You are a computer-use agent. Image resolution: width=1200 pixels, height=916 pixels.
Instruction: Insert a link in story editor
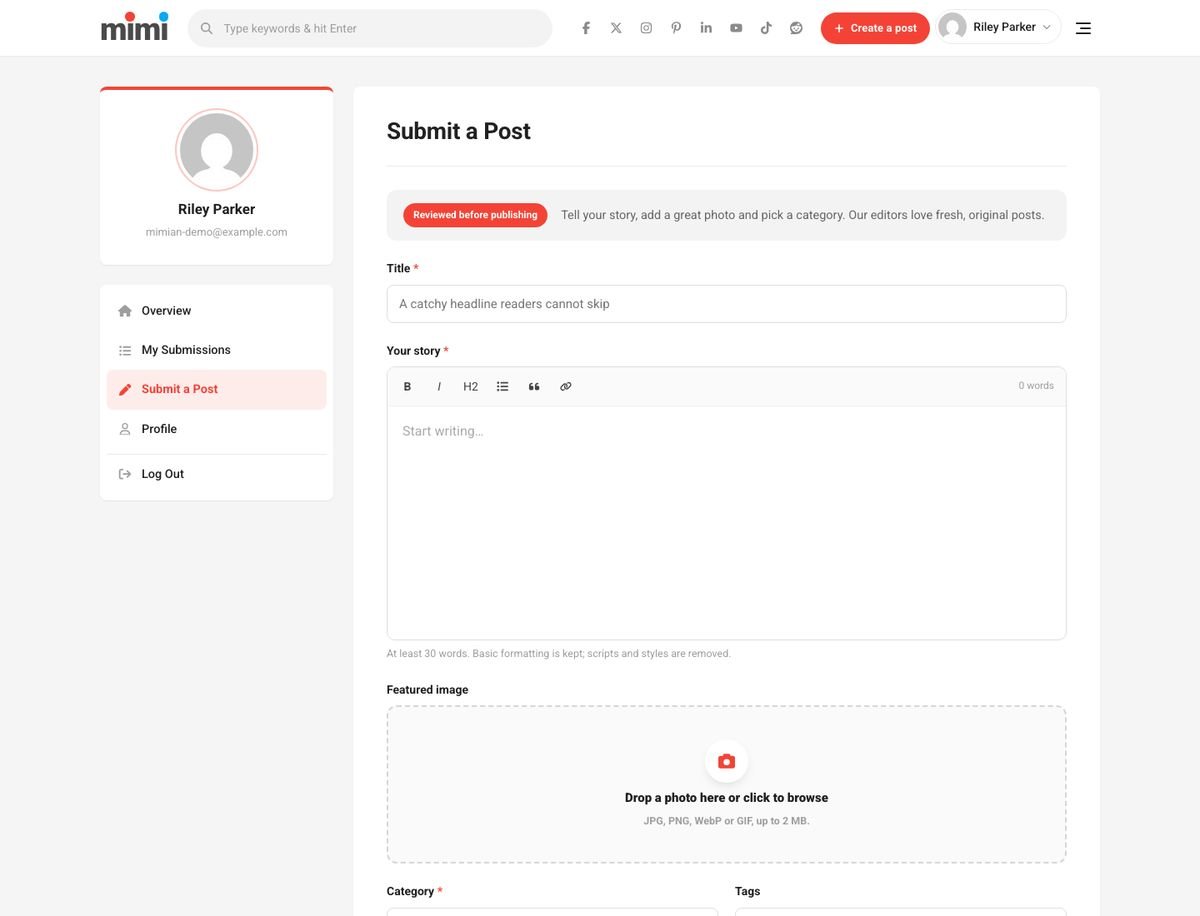[x=566, y=386]
